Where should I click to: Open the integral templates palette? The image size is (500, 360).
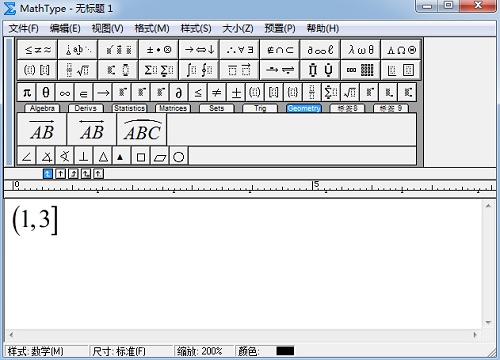(x=199, y=70)
